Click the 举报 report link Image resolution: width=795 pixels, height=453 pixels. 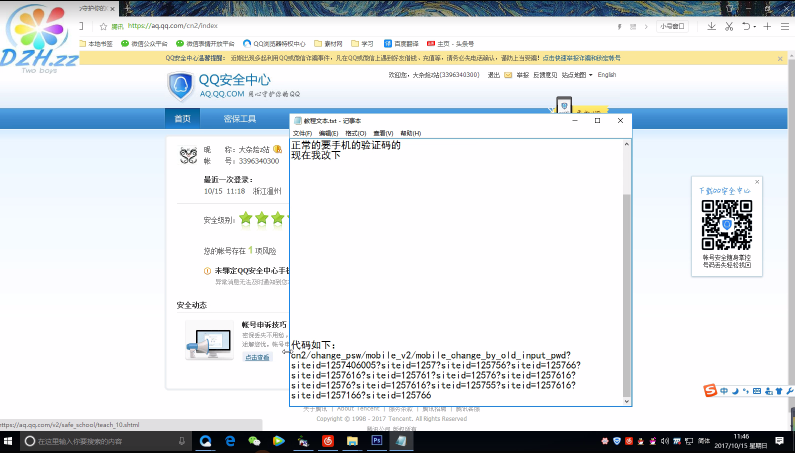click(522, 75)
